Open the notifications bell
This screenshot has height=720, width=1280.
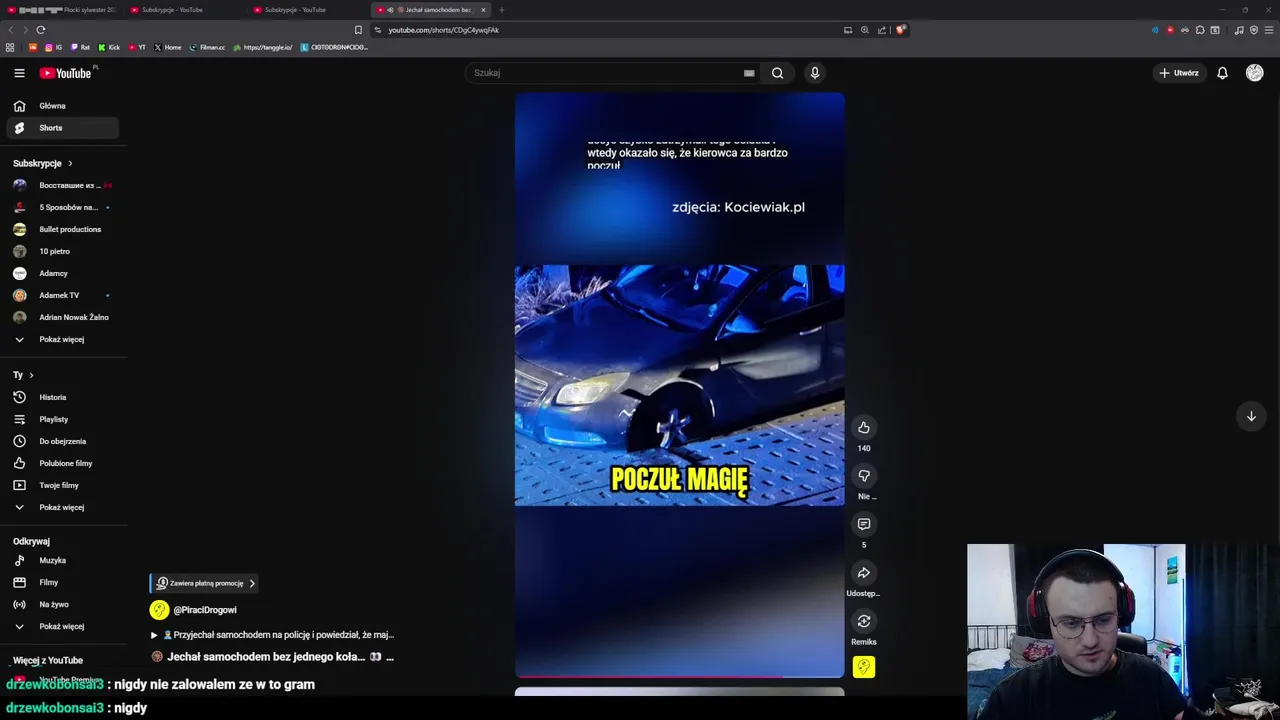(x=1222, y=73)
